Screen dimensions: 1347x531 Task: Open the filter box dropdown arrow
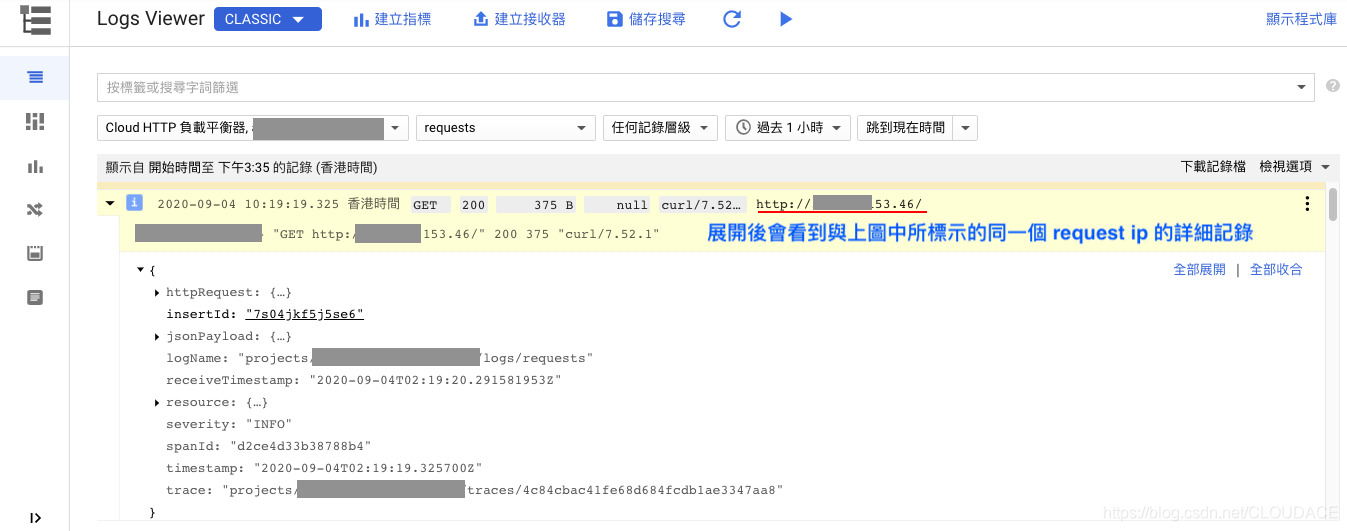pyautogui.click(x=1301, y=87)
